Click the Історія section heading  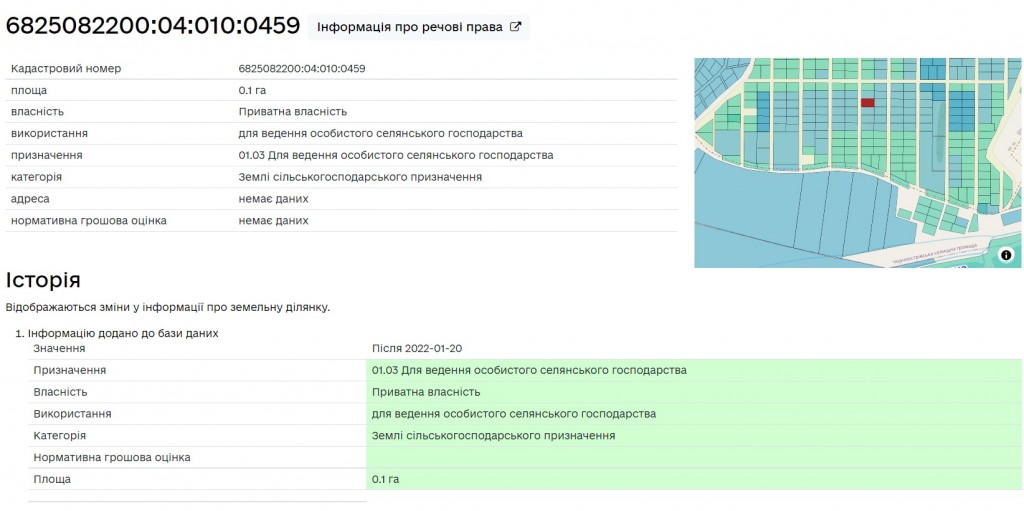(x=43, y=280)
